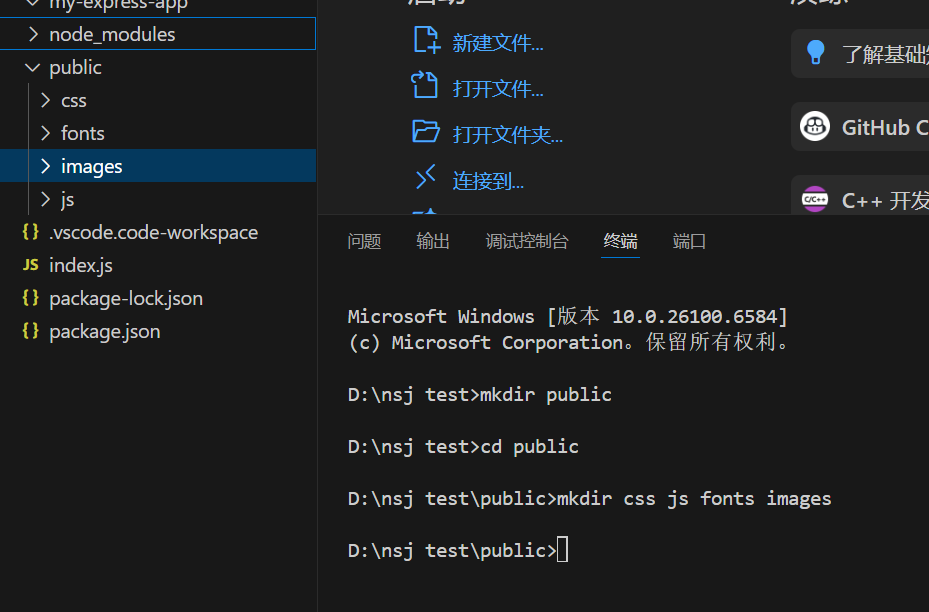Click the Open Folder icon

(426, 133)
